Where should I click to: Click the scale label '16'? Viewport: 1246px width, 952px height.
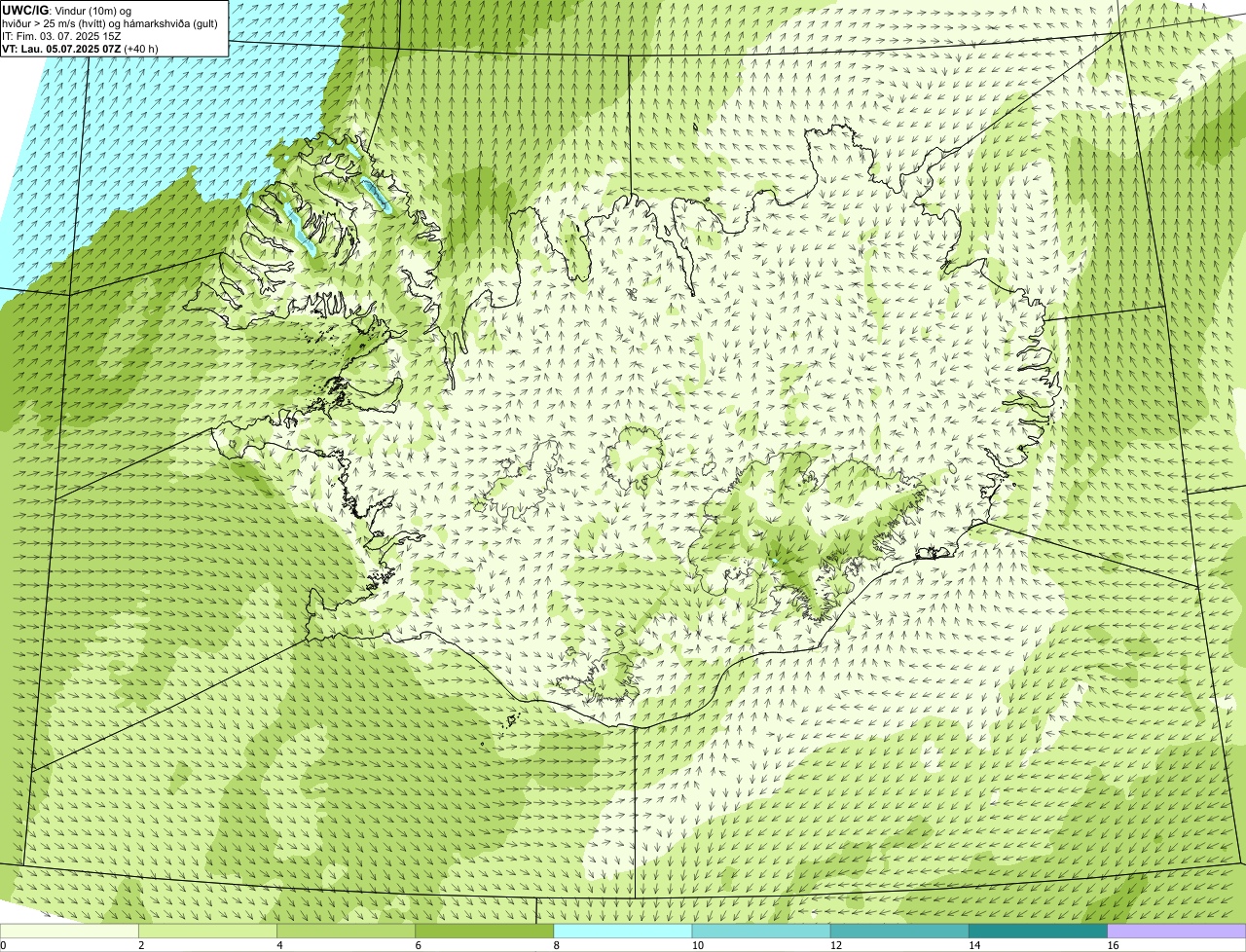1112,945
